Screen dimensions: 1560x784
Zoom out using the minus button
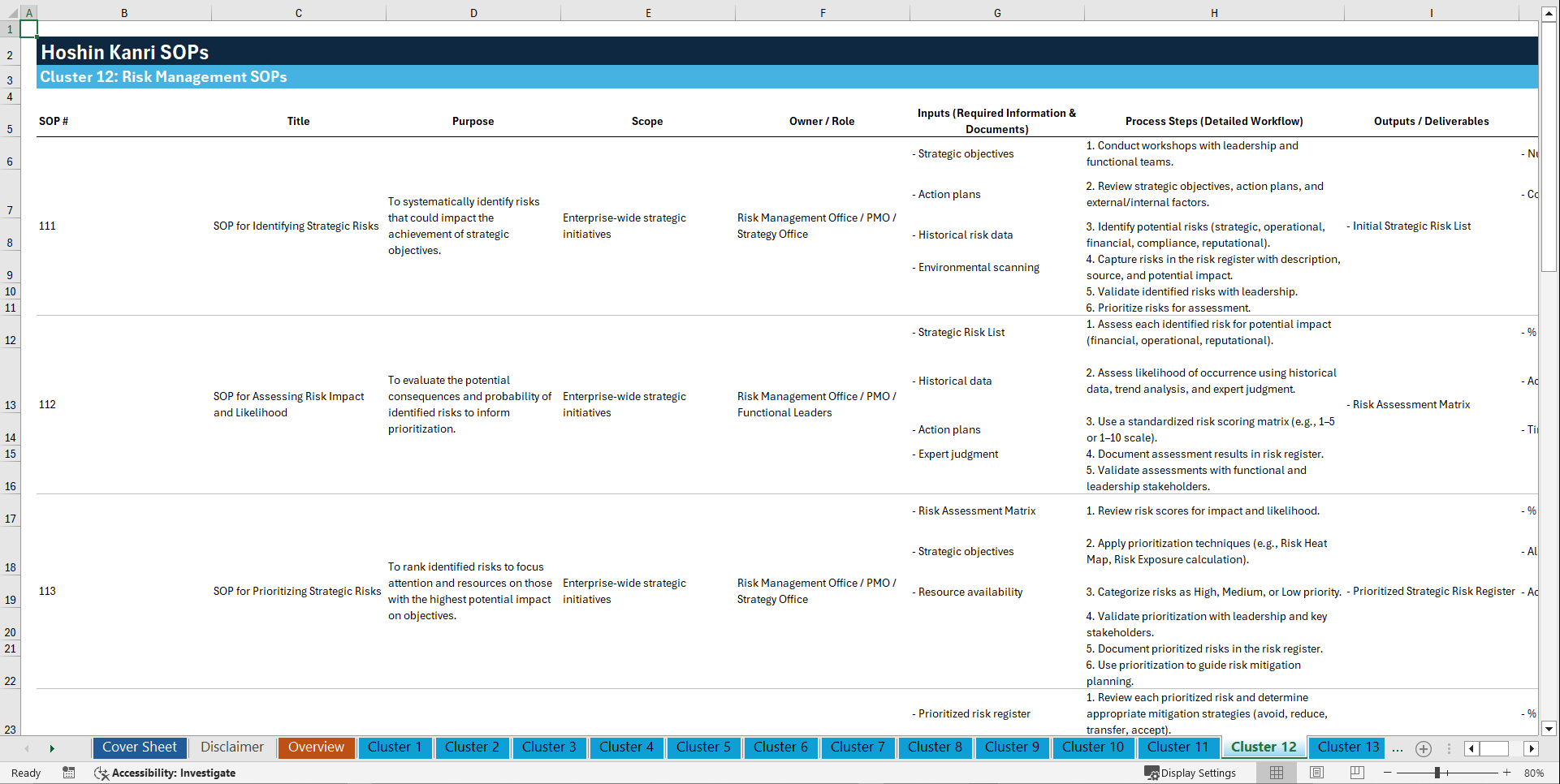pyautogui.click(x=1387, y=773)
